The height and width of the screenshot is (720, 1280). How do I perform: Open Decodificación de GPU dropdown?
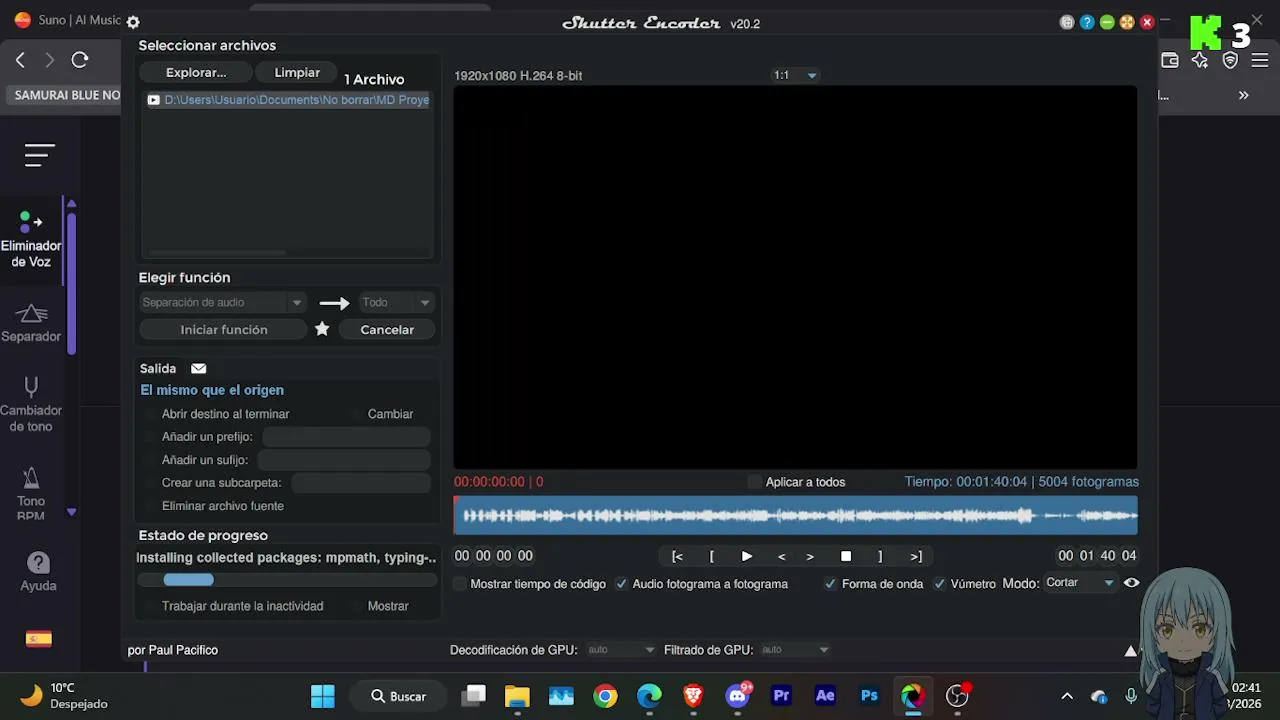[x=621, y=650]
